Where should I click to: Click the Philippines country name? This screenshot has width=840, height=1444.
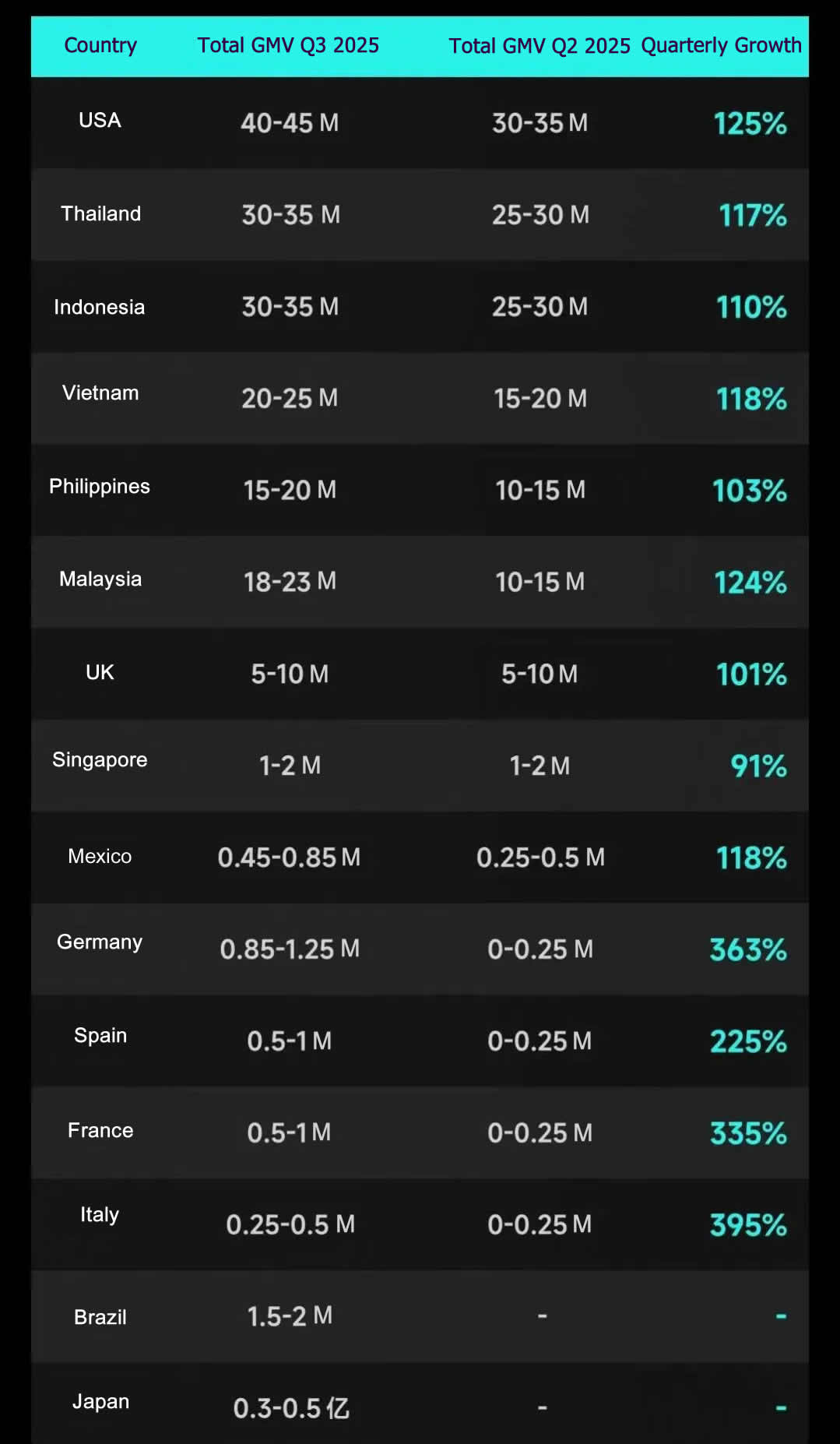pos(100,487)
